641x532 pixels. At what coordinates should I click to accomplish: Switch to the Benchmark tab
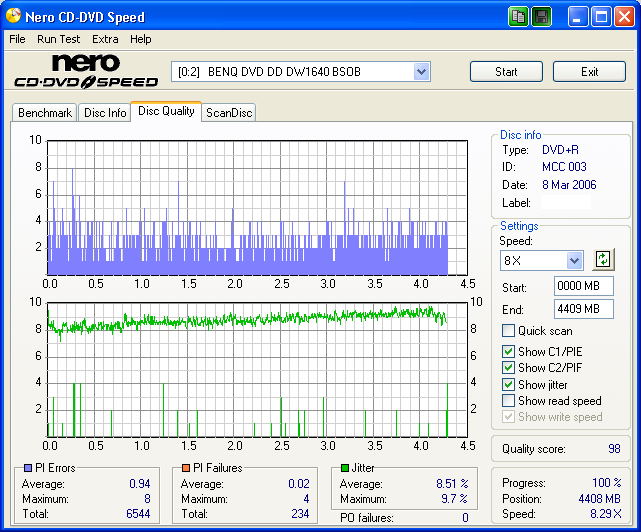[45, 113]
